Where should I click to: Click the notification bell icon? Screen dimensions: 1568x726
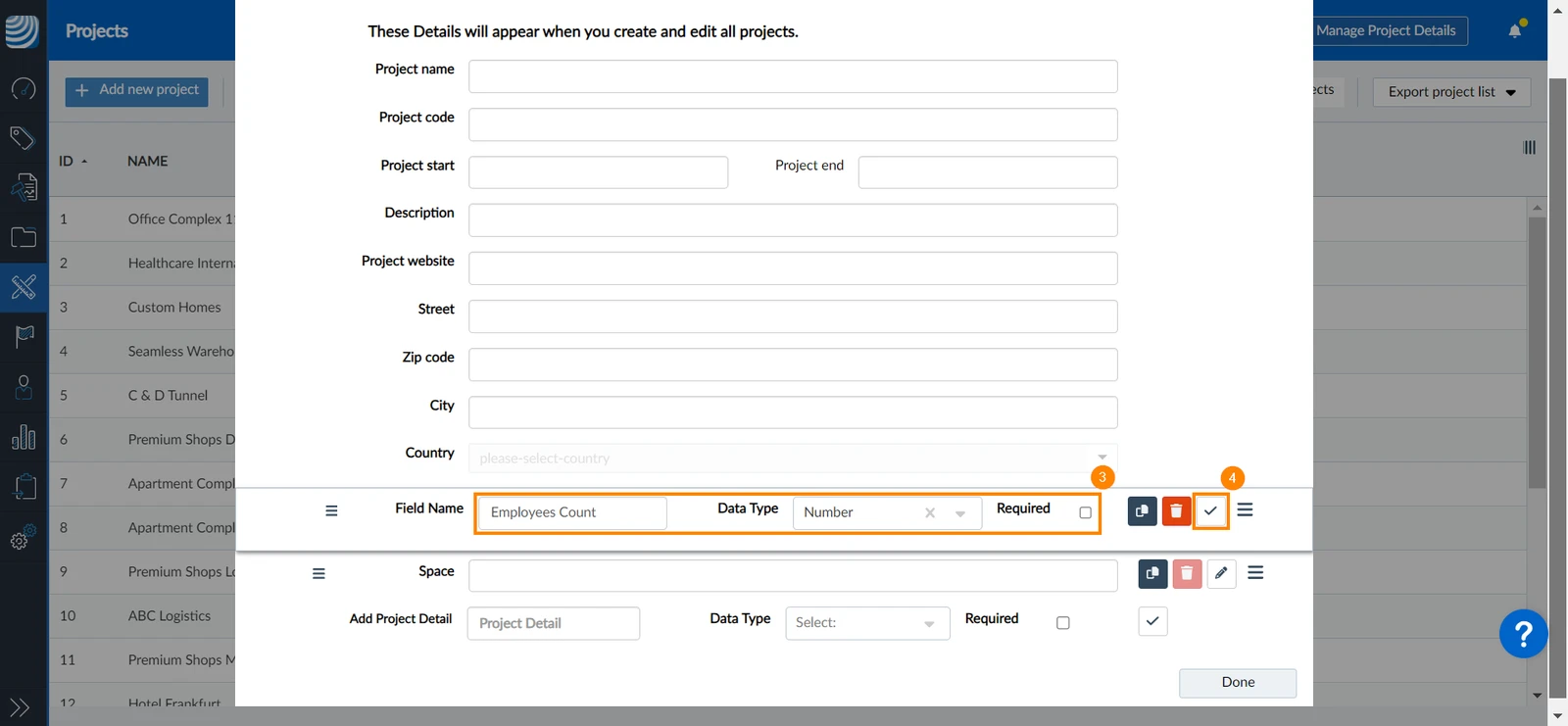pyautogui.click(x=1515, y=30)
